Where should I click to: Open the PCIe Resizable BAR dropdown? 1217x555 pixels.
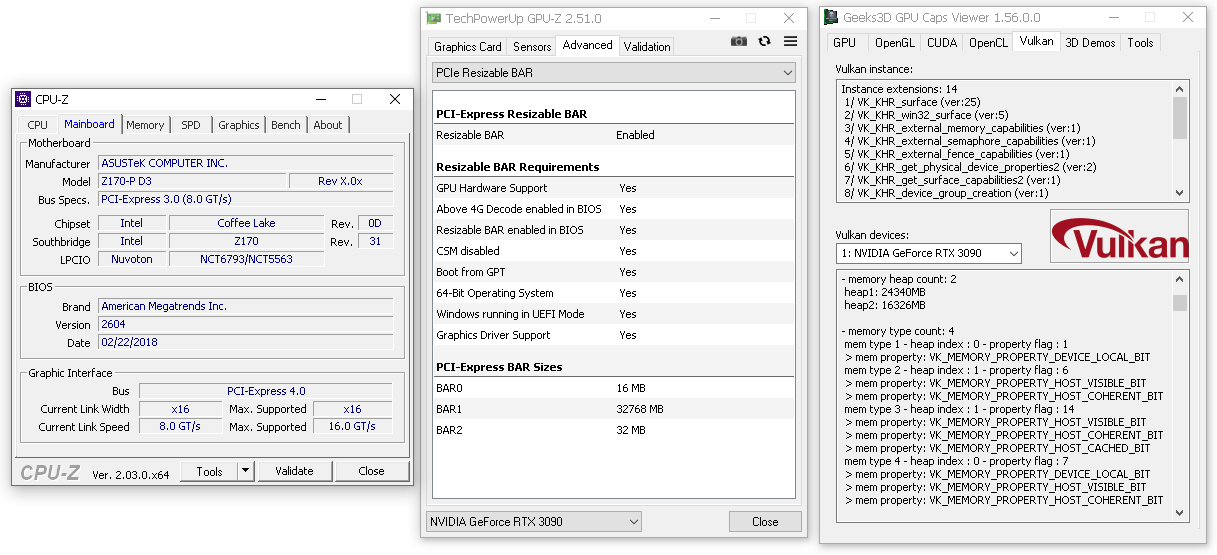614,73
